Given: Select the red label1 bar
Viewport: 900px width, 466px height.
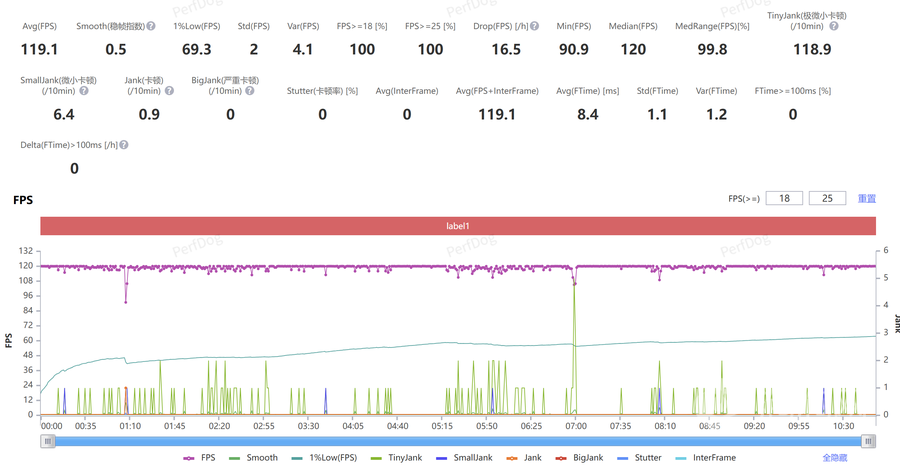Looking at the screenshot, I should click(x=457, y=226).
